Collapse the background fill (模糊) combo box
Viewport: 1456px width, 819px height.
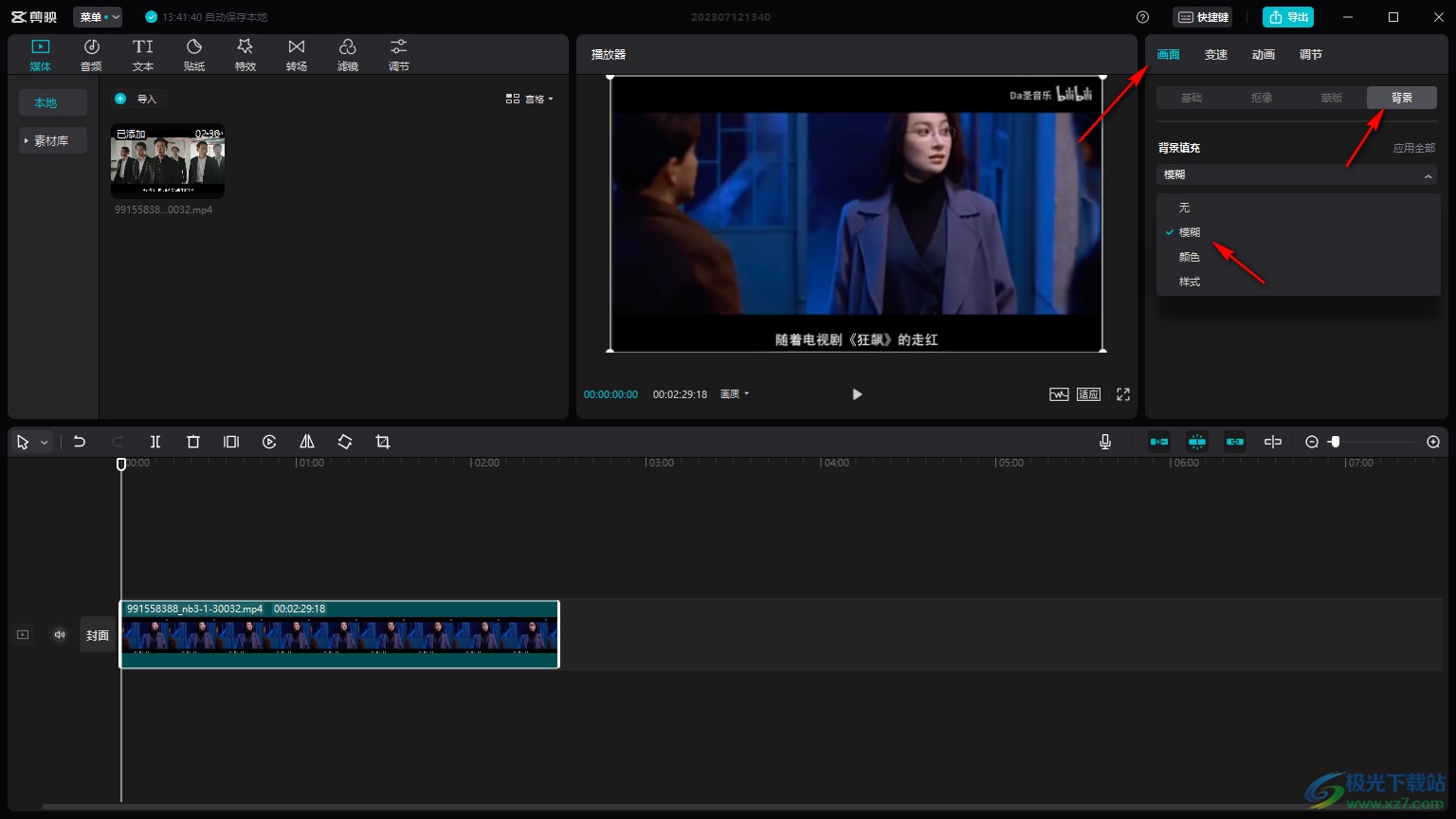tap(1296, 174)
